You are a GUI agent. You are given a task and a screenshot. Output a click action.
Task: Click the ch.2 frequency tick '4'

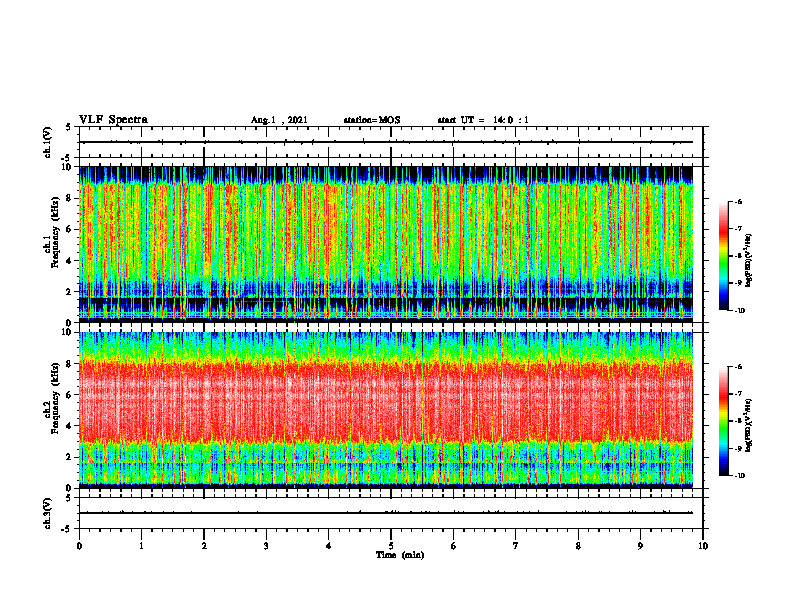pyautogui.click(x=69, y=426)
